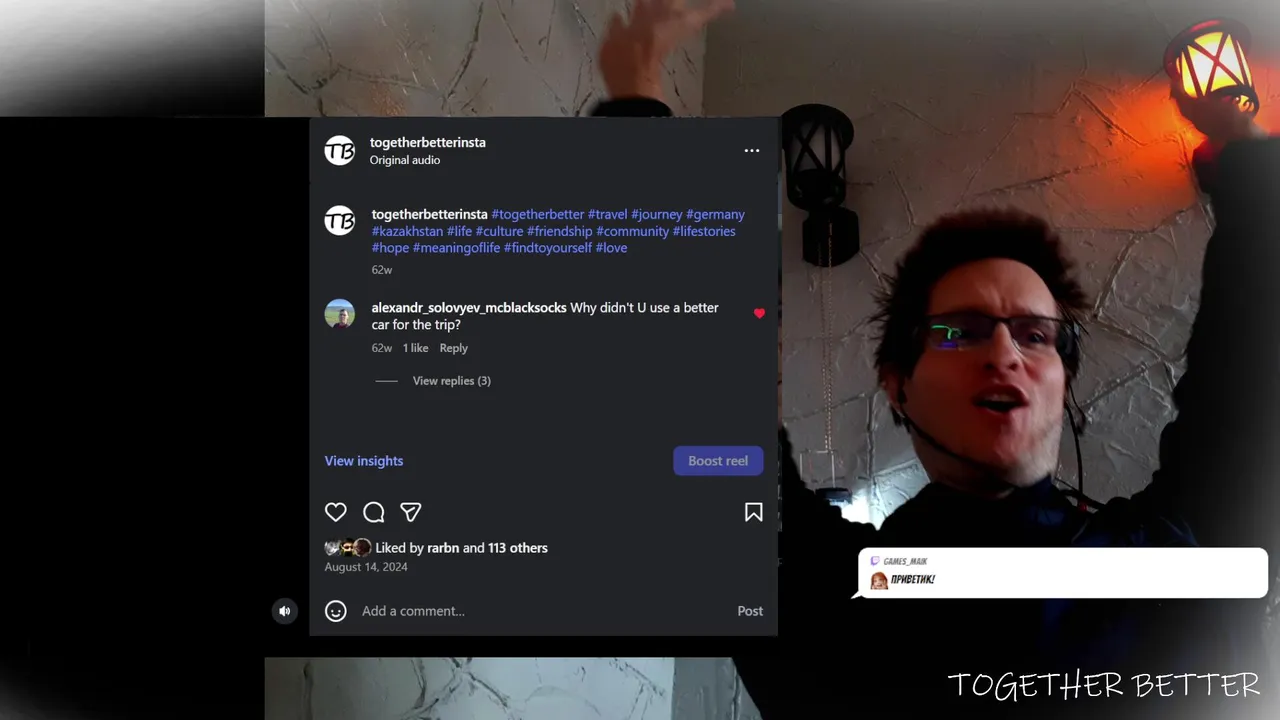Like the reel with heart icon
The width and height of the screenshot is (1280, 720).
point(336,512)
